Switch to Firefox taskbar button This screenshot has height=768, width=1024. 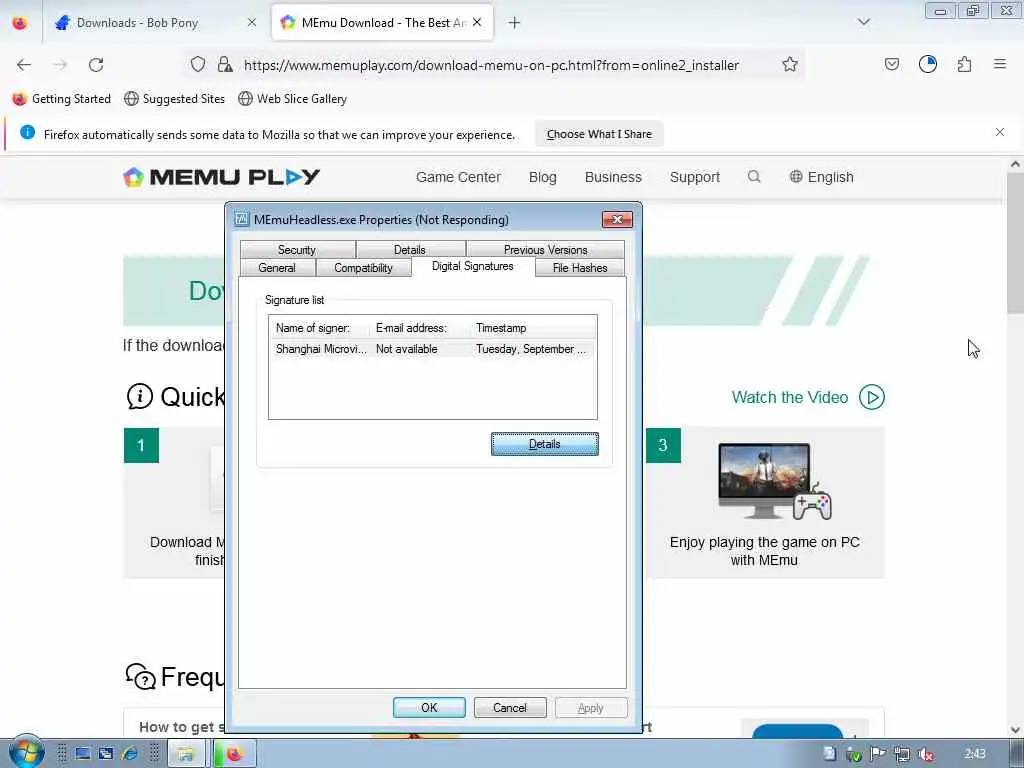click(235, 754)
